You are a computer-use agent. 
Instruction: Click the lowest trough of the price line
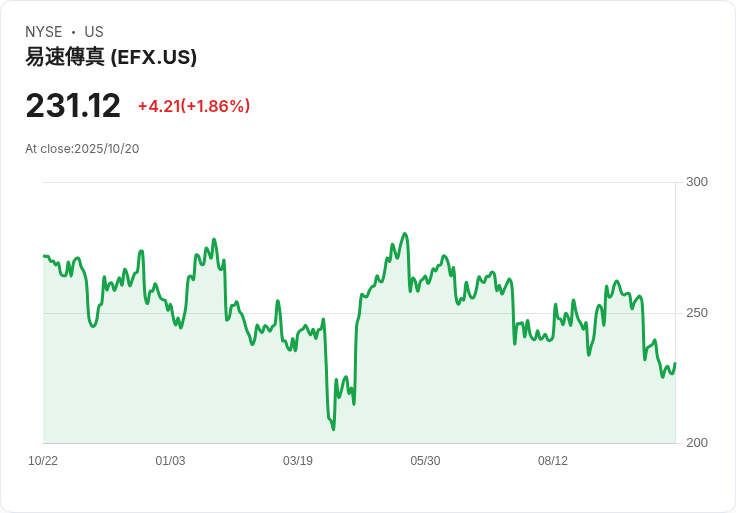[333, 429]
